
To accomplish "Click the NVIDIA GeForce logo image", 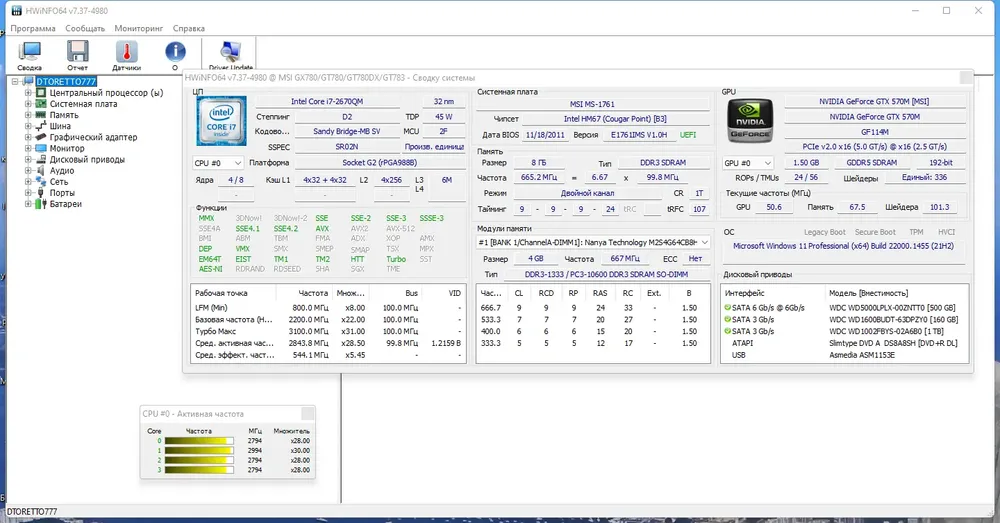I will [x=750, y=120].
